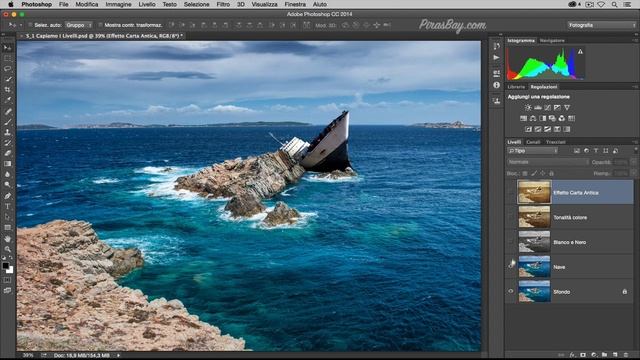Select the Eyedropper tool
Viewport: 640px width, 360px height.
pos(7,100)
